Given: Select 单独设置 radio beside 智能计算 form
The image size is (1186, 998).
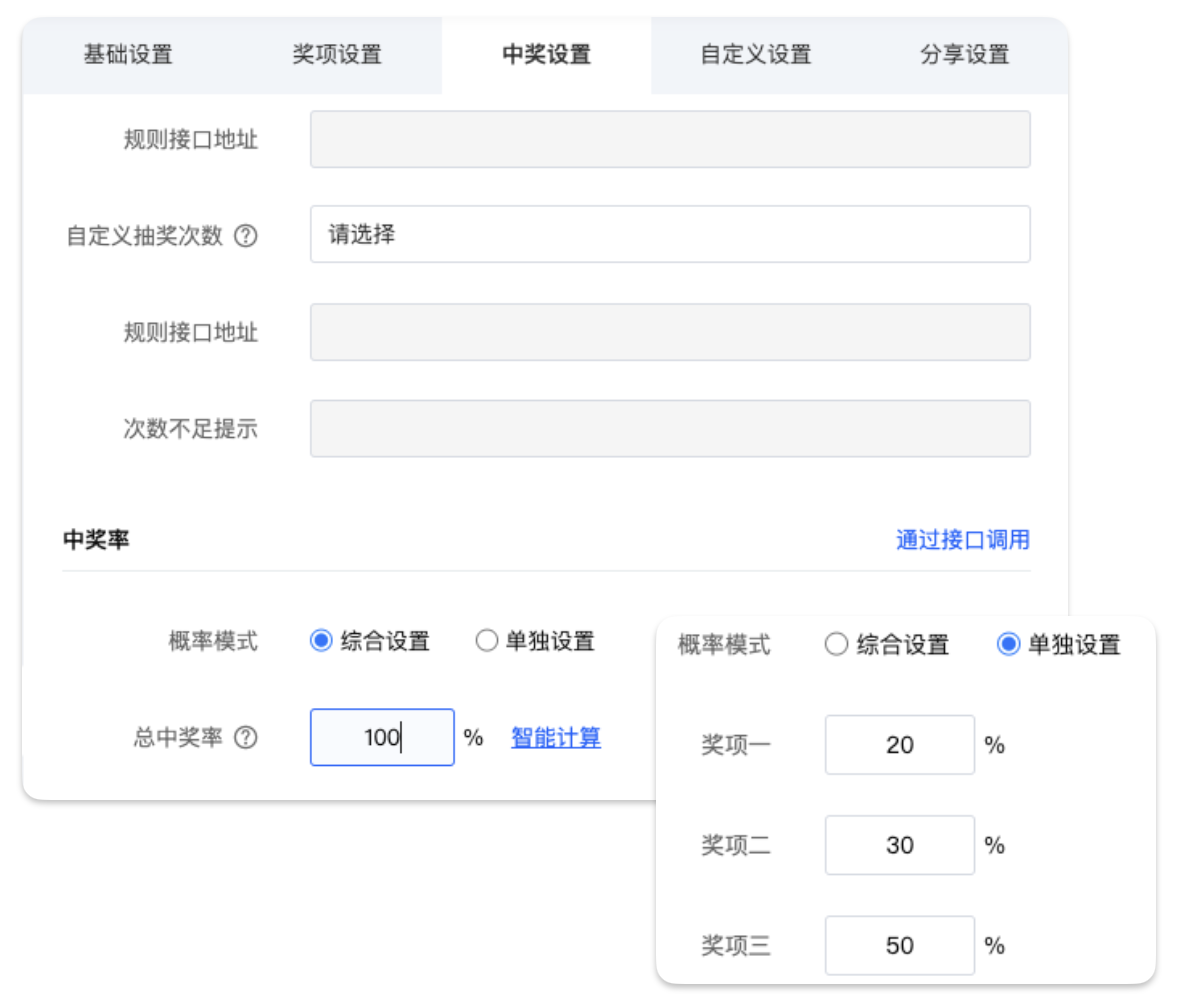Looking at the screenshot, I should click(486, 641).
